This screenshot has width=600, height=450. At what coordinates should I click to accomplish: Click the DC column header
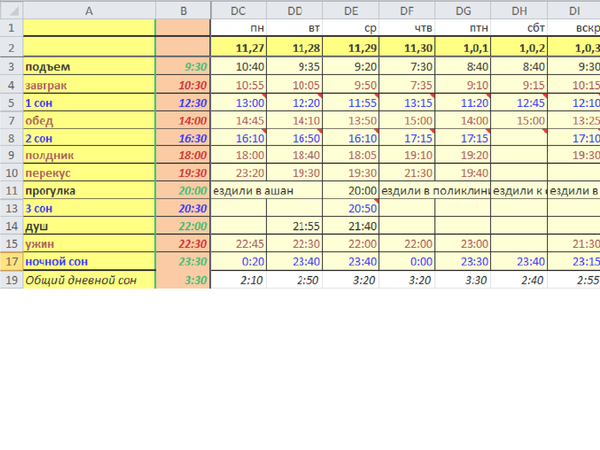pos(238,10)
